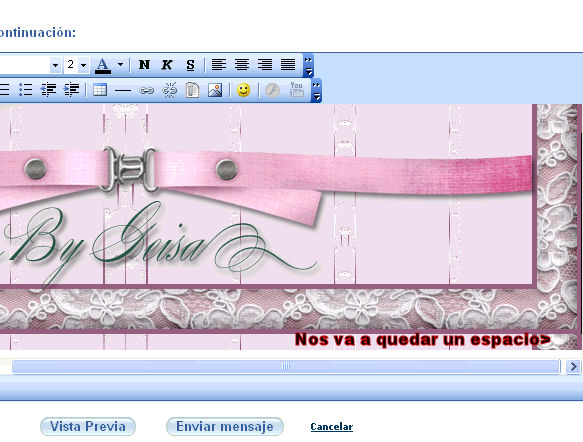Apply italic with the K icon
The height and width of the screenshot is (442, 583).
pyautogui.click(x=167, y=65)
